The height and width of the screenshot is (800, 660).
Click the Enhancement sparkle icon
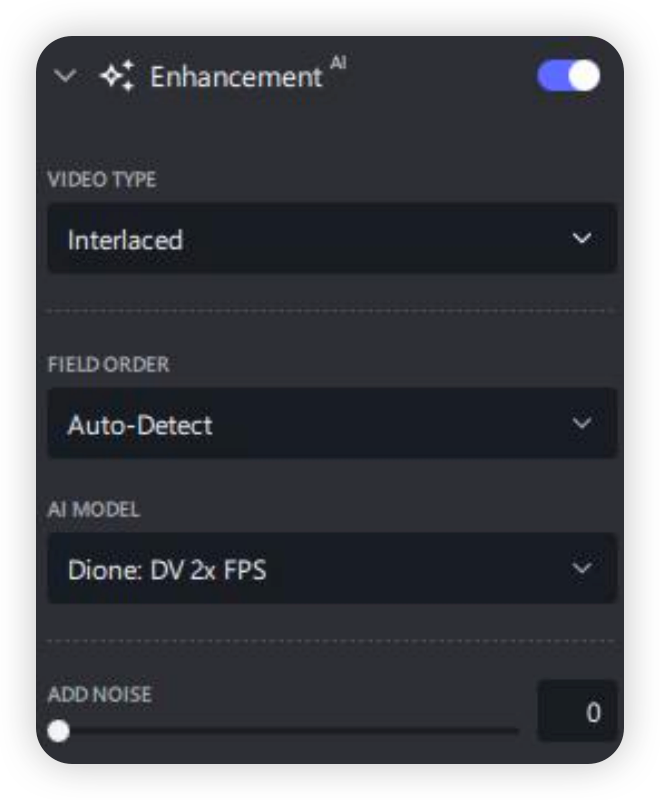(118, 77)
